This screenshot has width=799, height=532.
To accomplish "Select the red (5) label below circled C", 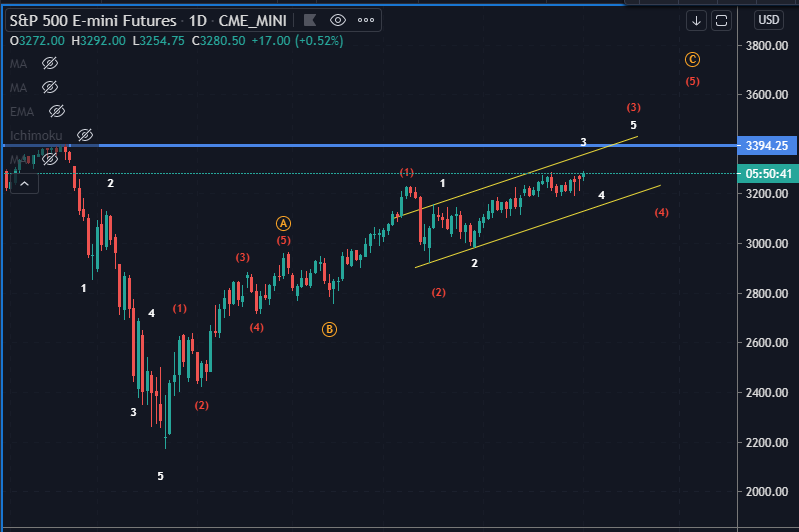I will [x=692, y=81].
